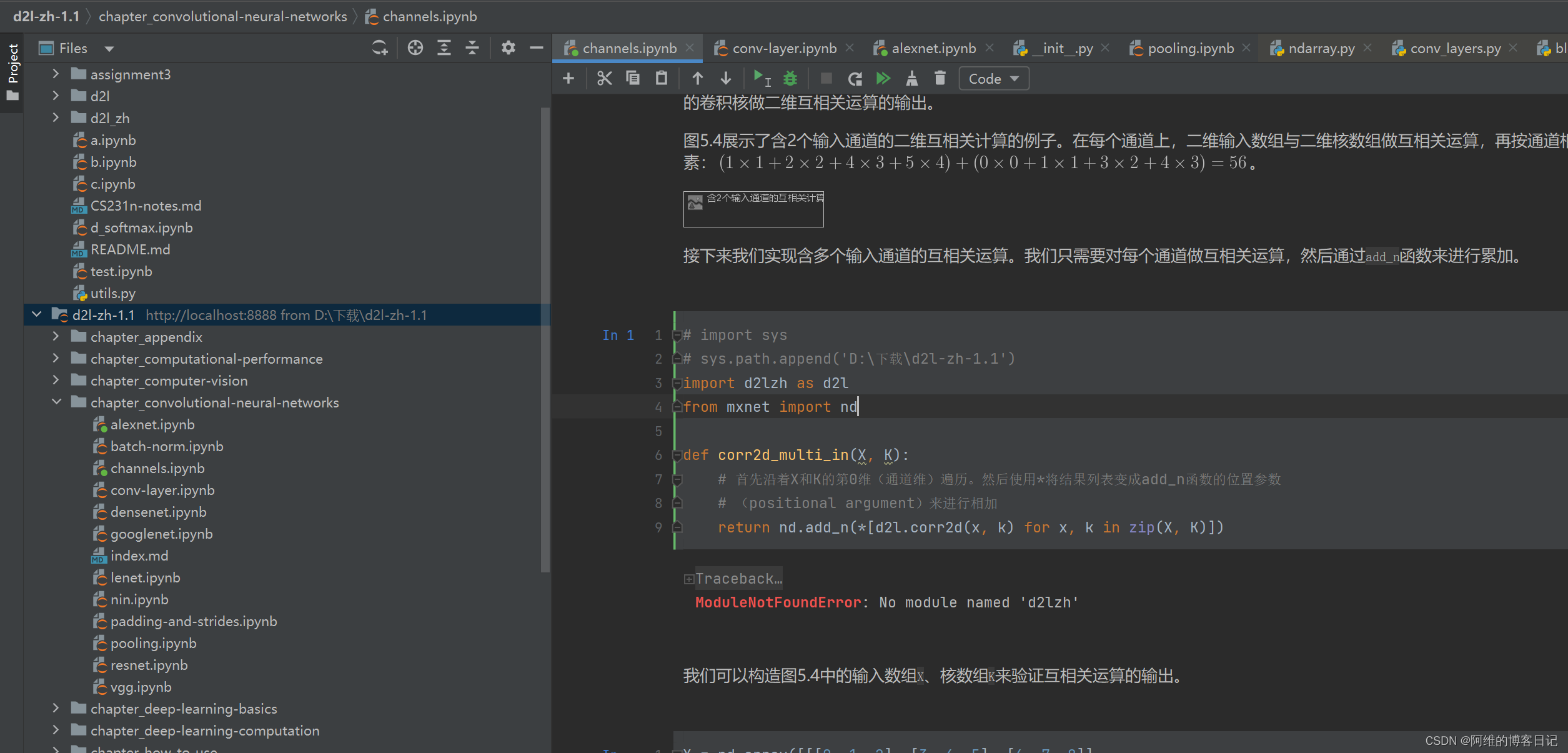The height and width of the screenshot is (753, 1568).
Task: Move cell down with arrow icon
Action: [725, 78]
